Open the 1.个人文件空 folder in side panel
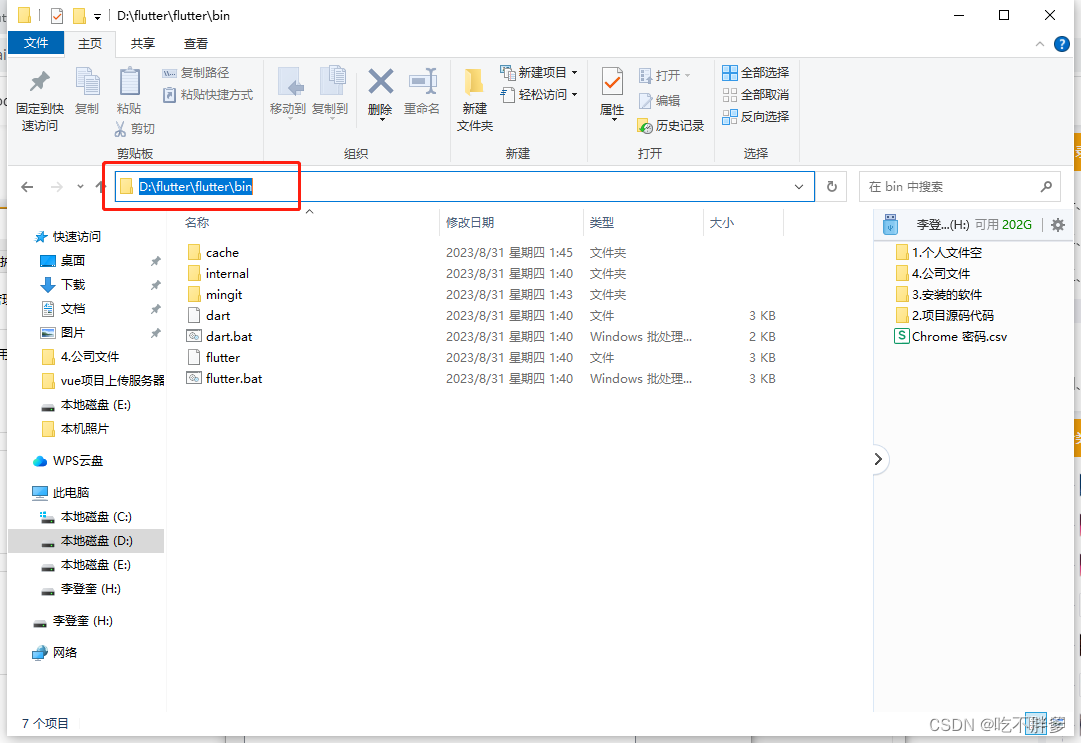The image size is (1081, 743). click(938, 253)
